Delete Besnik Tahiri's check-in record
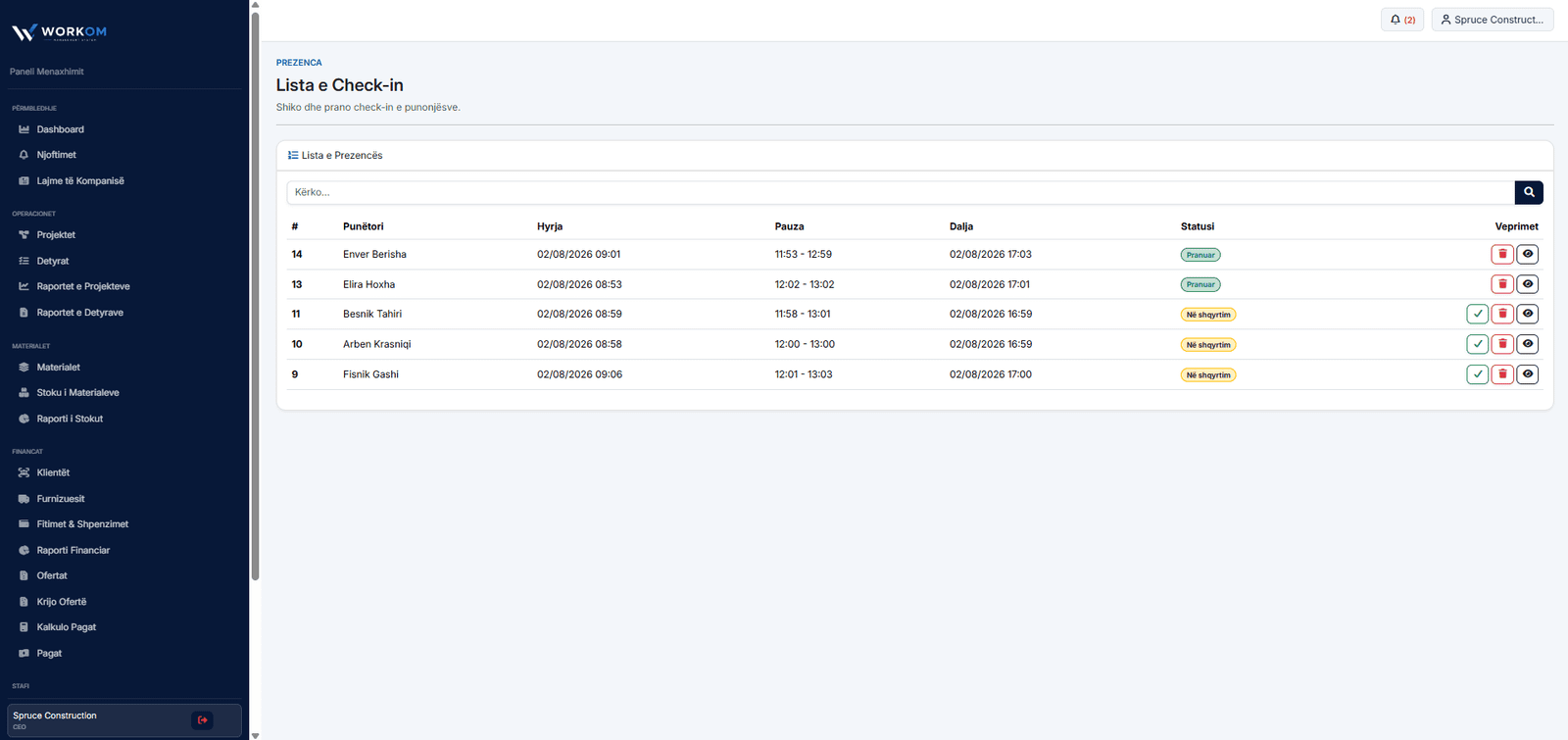Screen dimensions: 1568x740 click(1502, 314)
